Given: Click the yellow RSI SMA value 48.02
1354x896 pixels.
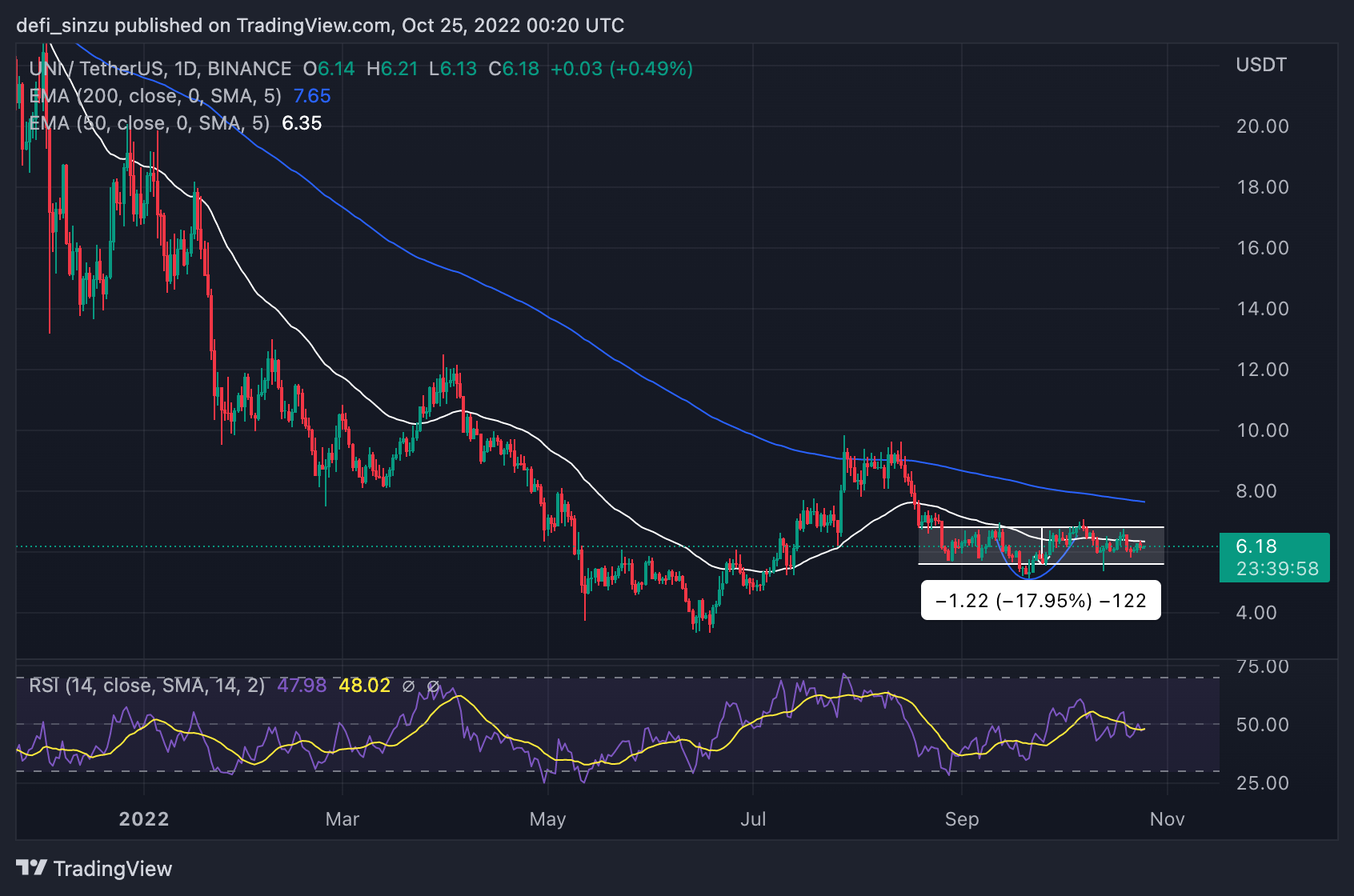Looking at the screenshot, I should 364,686.
